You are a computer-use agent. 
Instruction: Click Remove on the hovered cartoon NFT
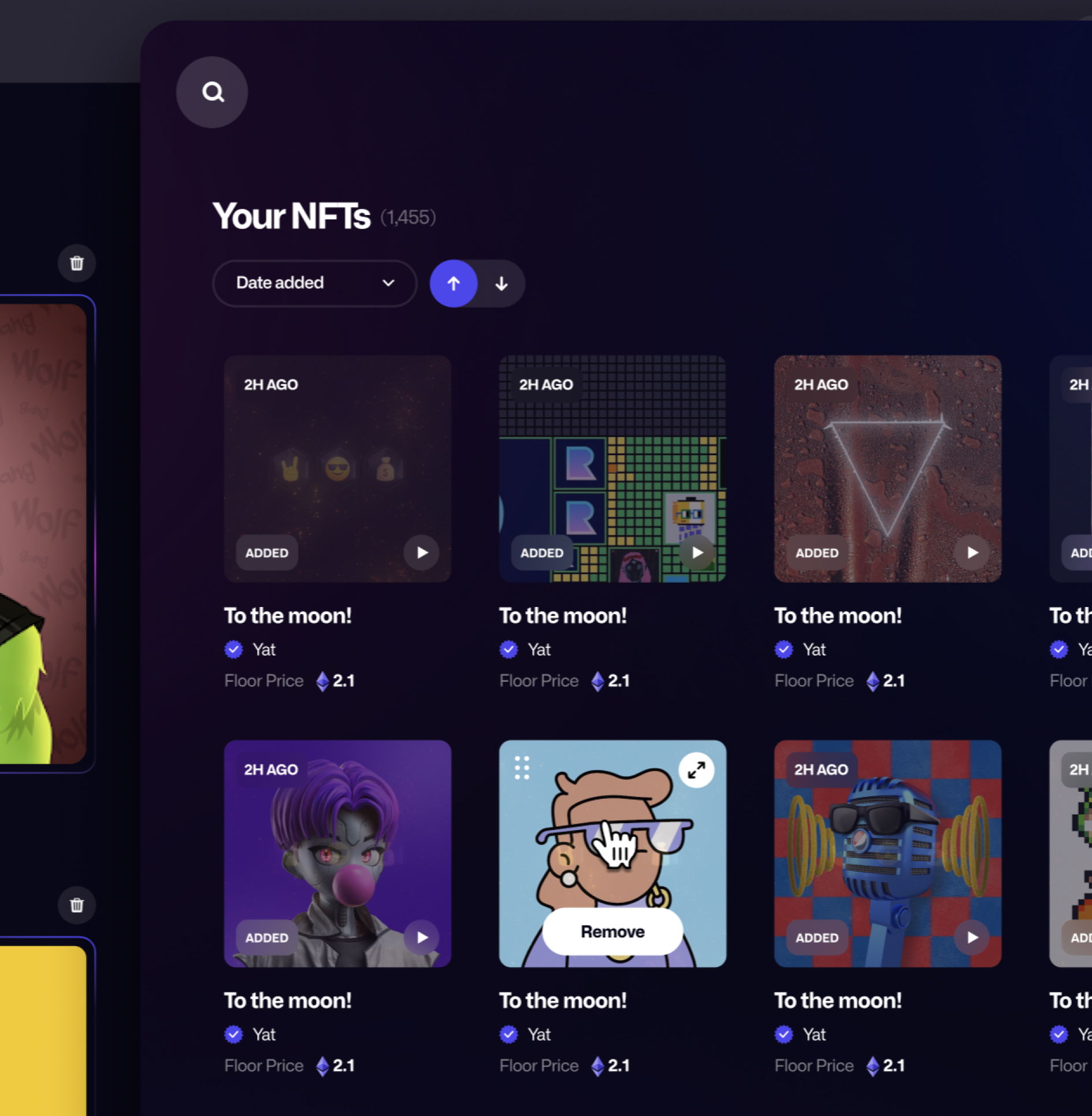[x=612, y=932]
